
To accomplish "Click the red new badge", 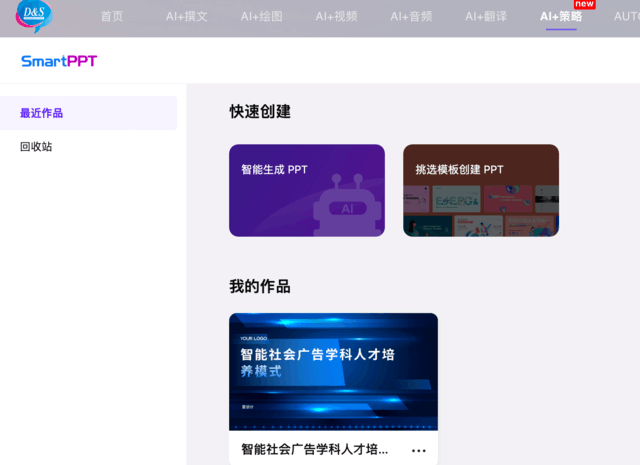I will pos(584,4).
